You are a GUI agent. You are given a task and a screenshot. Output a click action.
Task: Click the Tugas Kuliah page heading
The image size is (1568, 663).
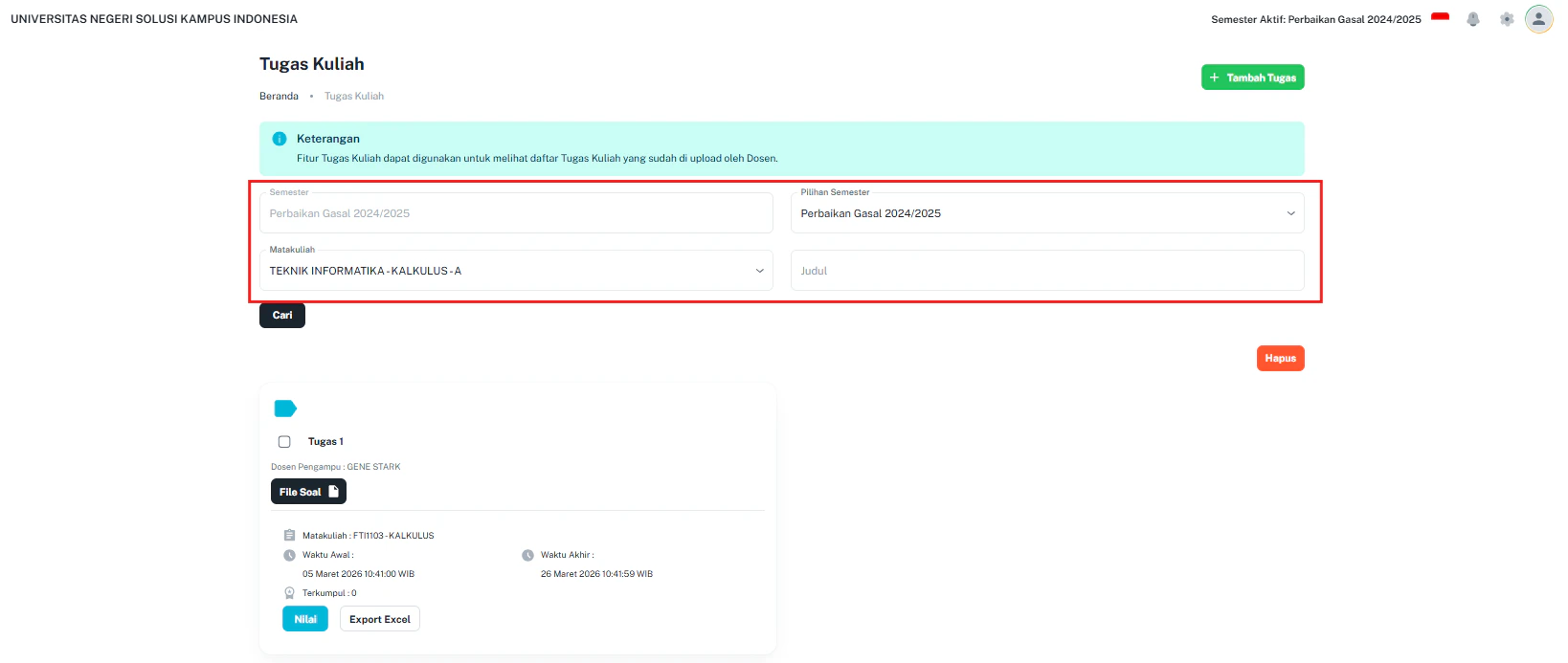pyautogui.click(x=312, y=64)
